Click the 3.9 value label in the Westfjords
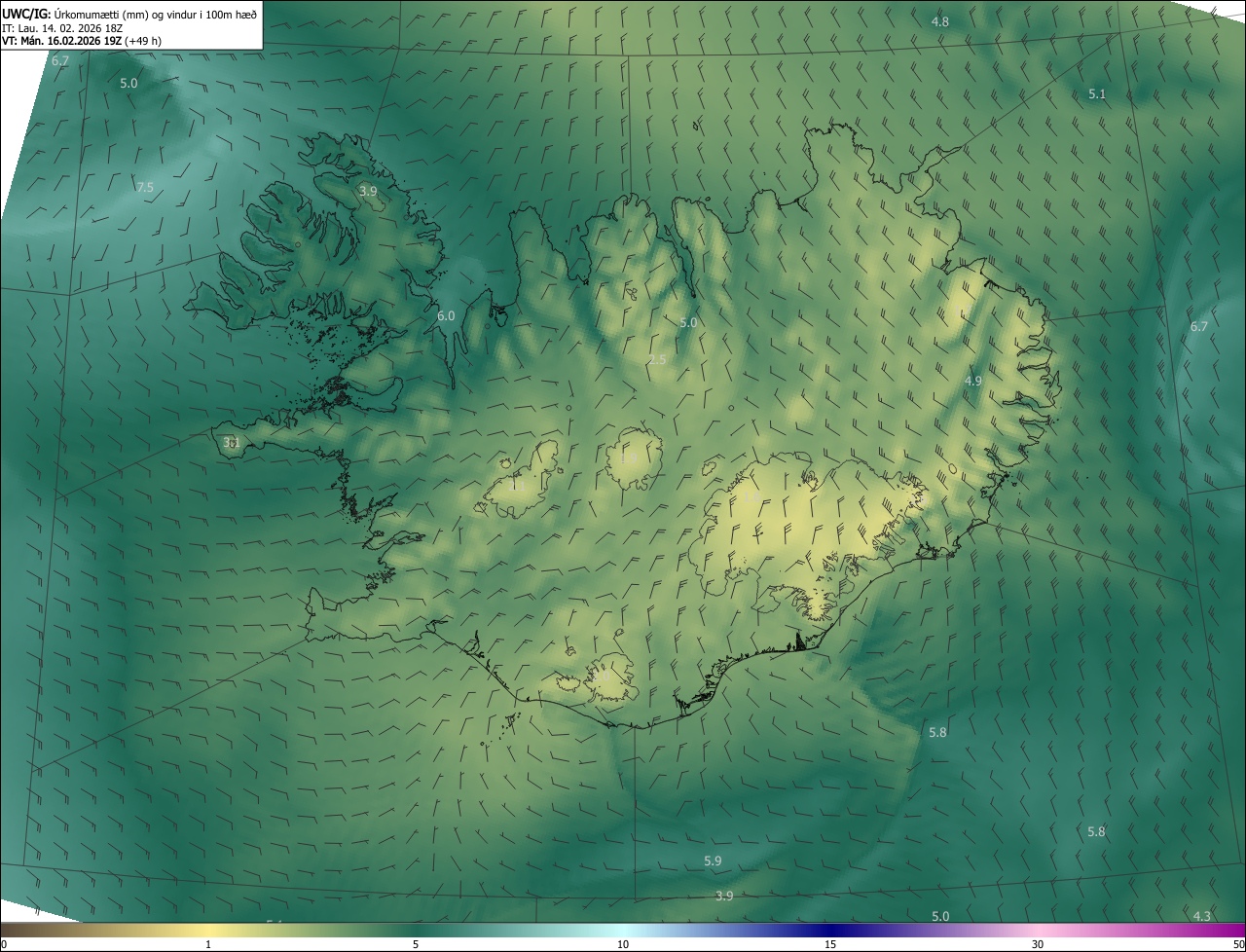 pyautogui.click(x=368, y=192)
